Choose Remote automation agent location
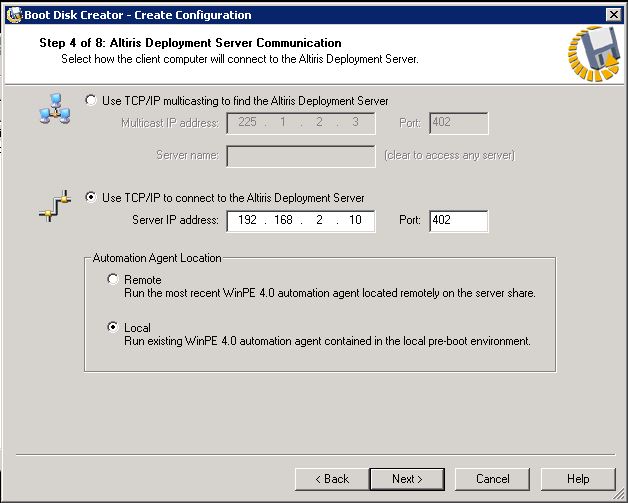Screen dimensions: 628x503 tap(113, 279)
